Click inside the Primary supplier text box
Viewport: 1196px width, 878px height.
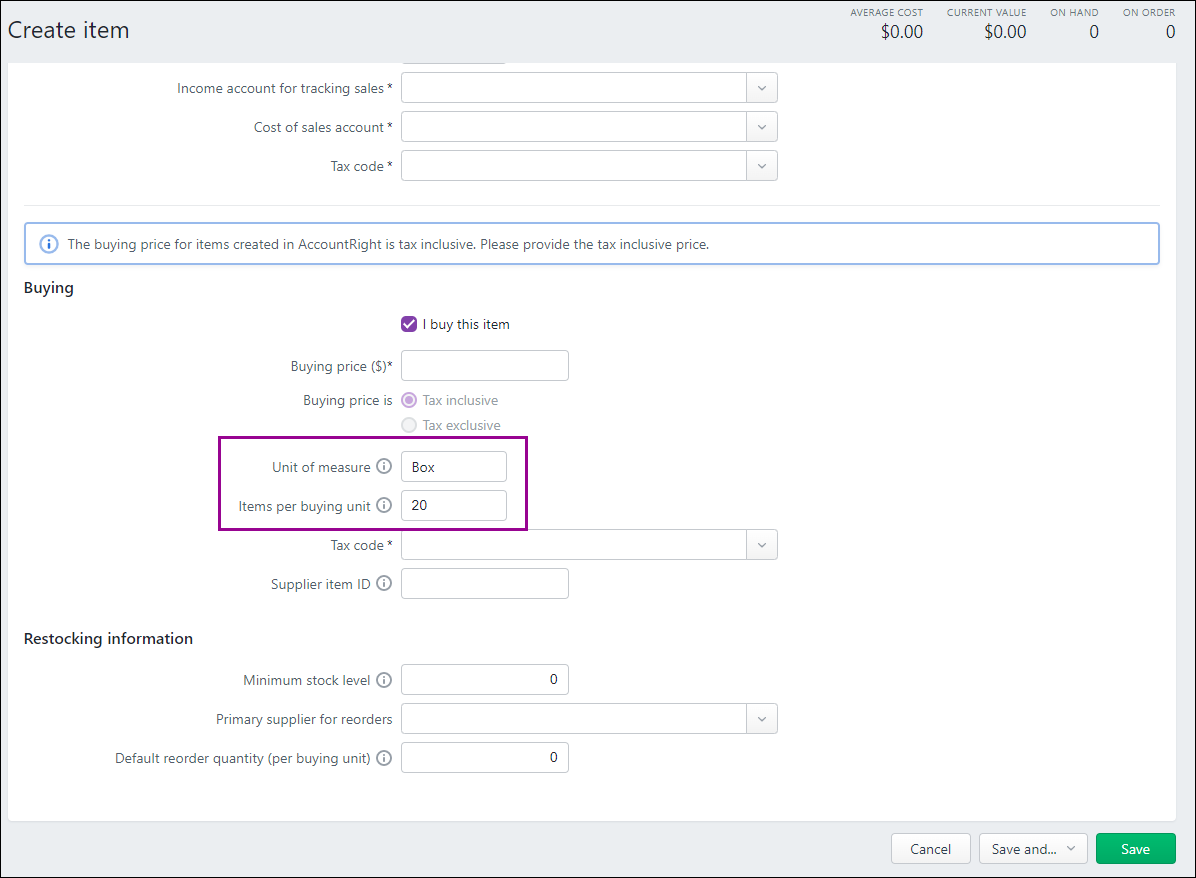pos(574,719)
